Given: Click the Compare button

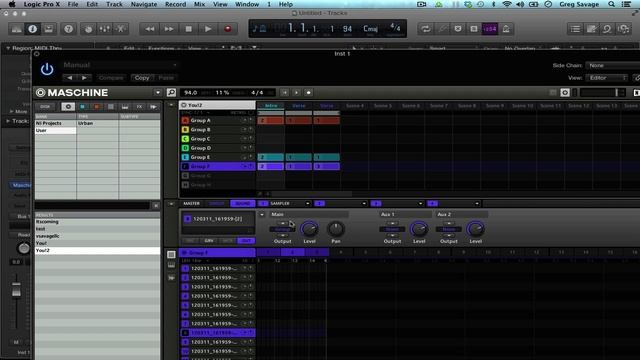Looking at the screenshot, I should click(111, 78).
